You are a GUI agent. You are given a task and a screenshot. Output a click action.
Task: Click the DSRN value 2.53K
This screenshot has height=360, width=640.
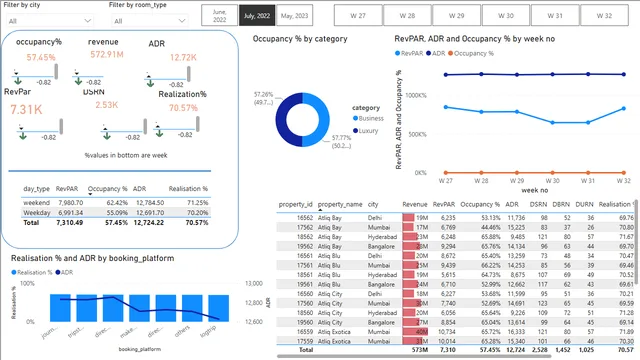point(107,105)
